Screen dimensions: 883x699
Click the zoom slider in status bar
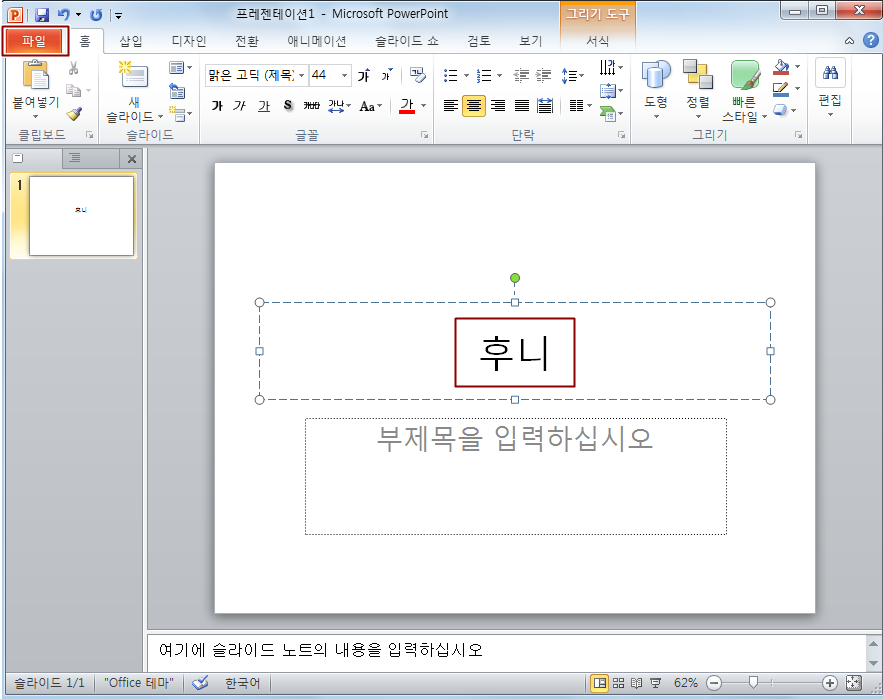[x=754, y=682]
